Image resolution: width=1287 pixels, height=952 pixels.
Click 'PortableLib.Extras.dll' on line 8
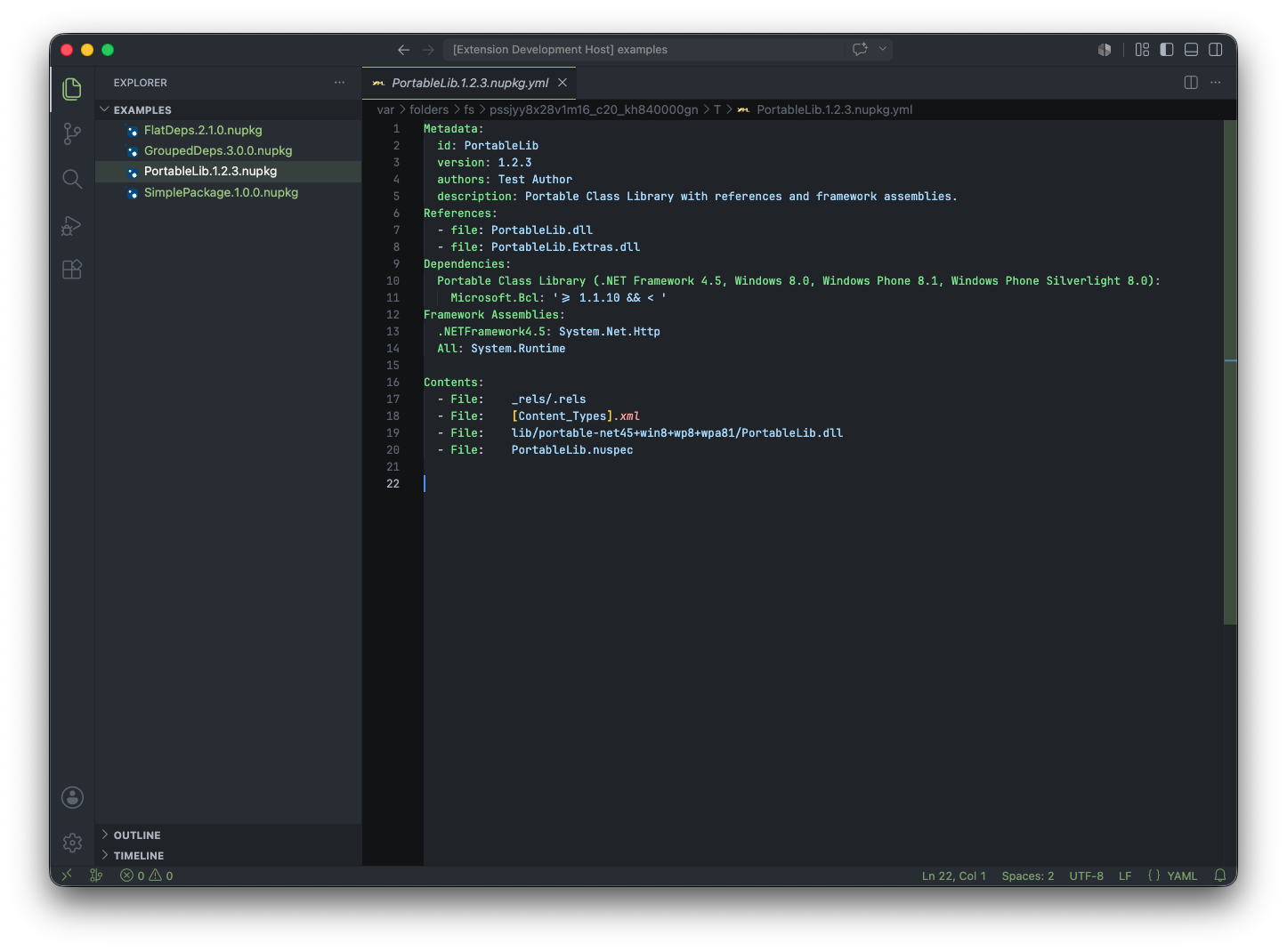point(565,247)
